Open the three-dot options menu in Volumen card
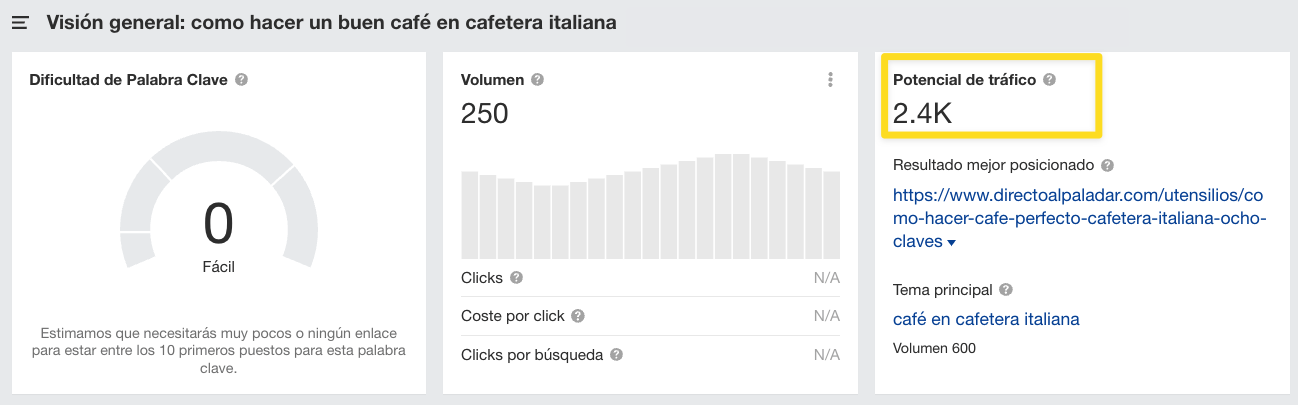Viewport: 1298px width, 405px height. pos(830,80)
